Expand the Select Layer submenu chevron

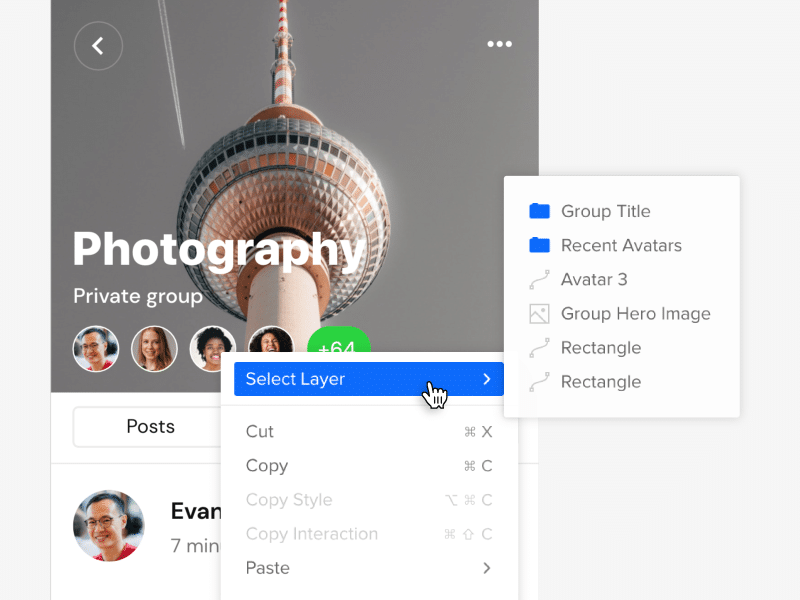[x=487, y=379]
